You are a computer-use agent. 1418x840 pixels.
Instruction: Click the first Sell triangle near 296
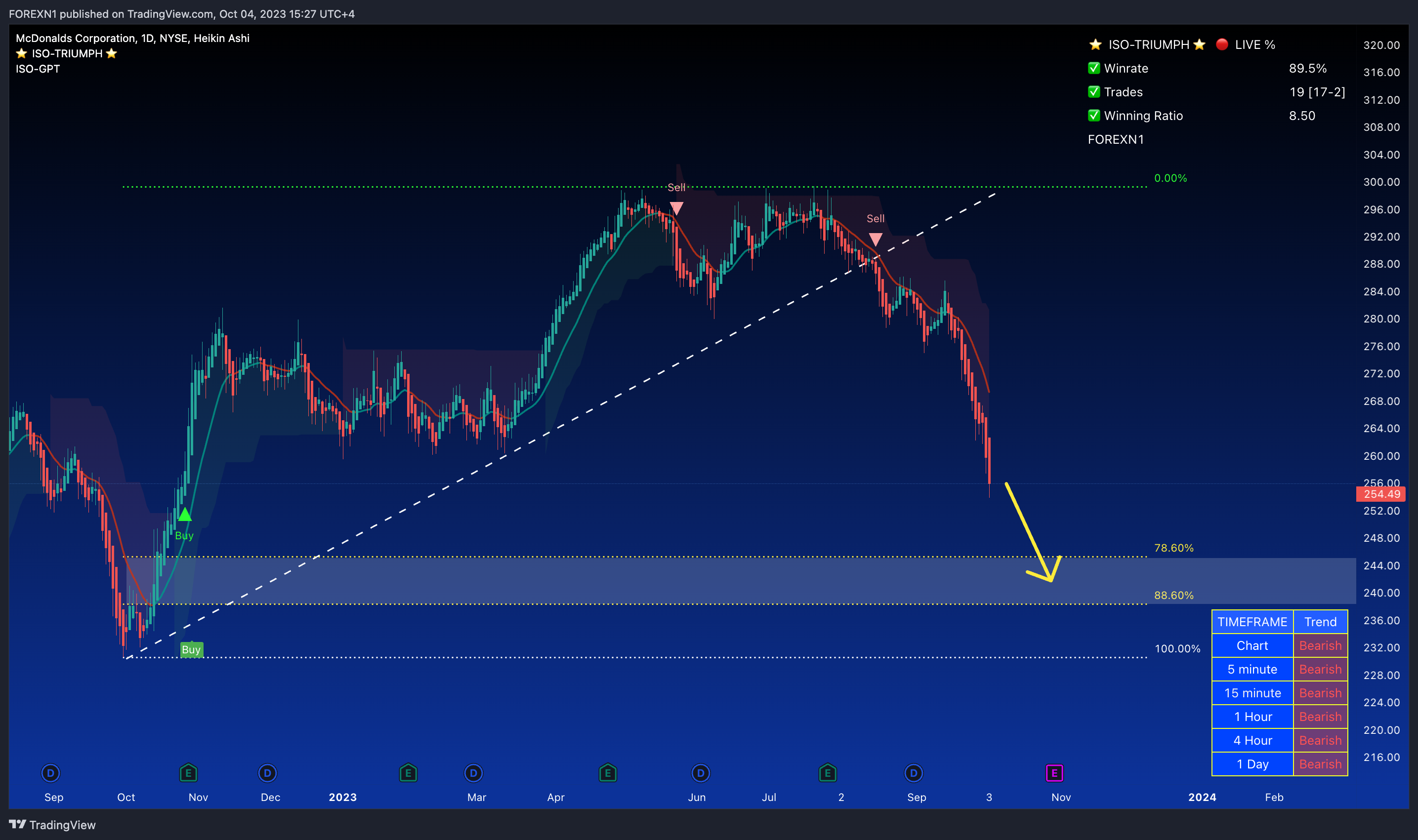[x=676, y=209]
